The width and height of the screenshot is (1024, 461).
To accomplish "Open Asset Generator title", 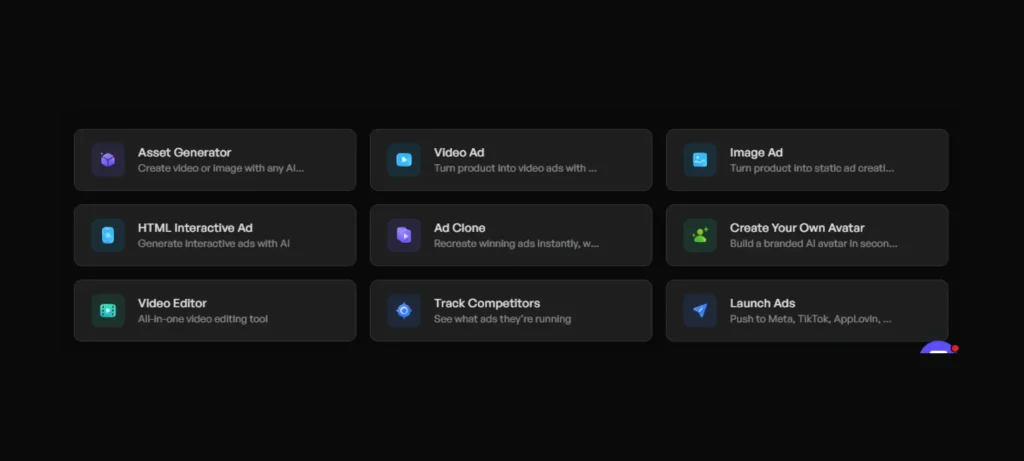I will [184, 152].
